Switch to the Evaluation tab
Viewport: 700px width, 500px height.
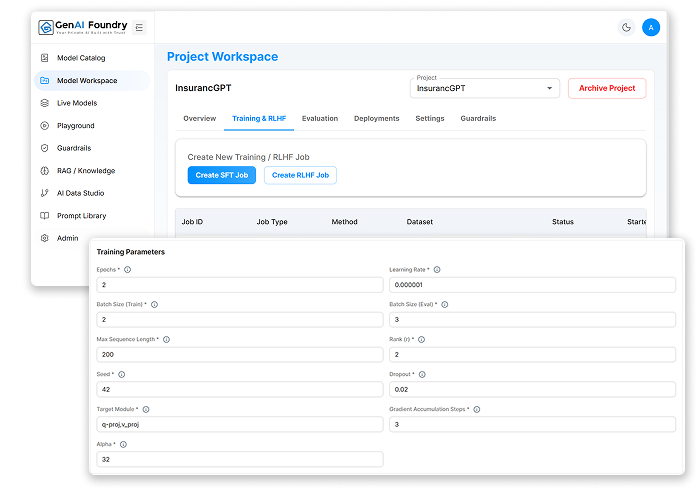coord(320,119)
